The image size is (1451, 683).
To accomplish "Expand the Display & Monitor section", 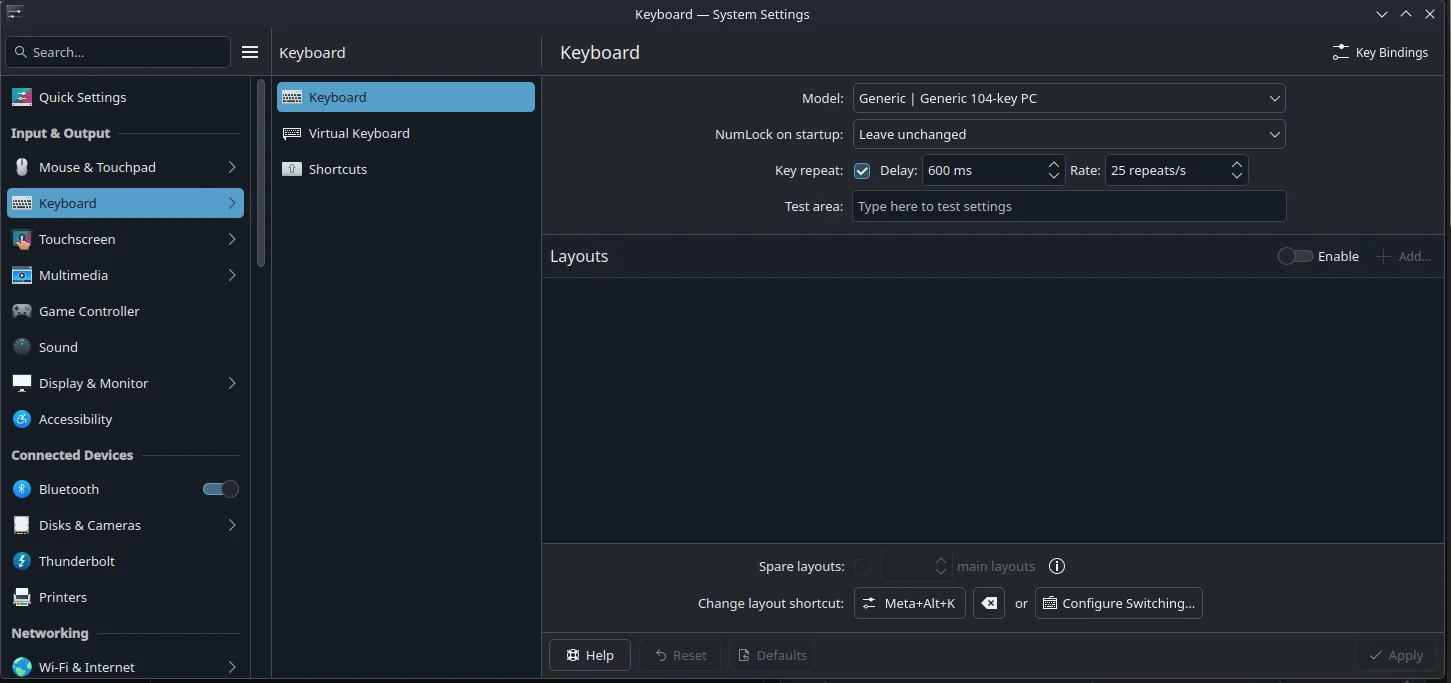I will click(232, 383).
